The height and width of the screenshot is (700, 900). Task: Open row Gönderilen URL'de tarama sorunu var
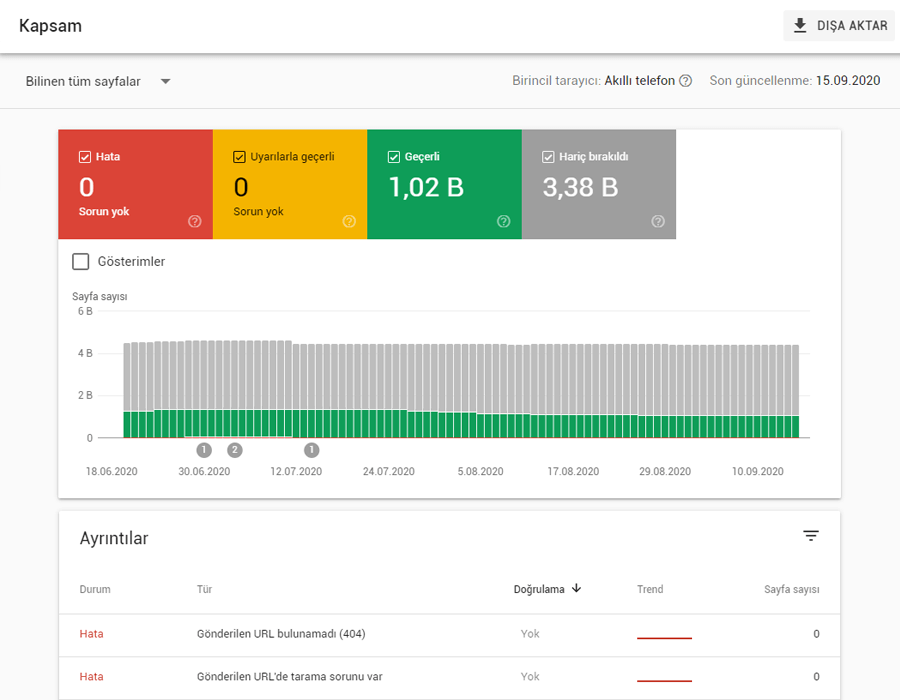point(449,678)
